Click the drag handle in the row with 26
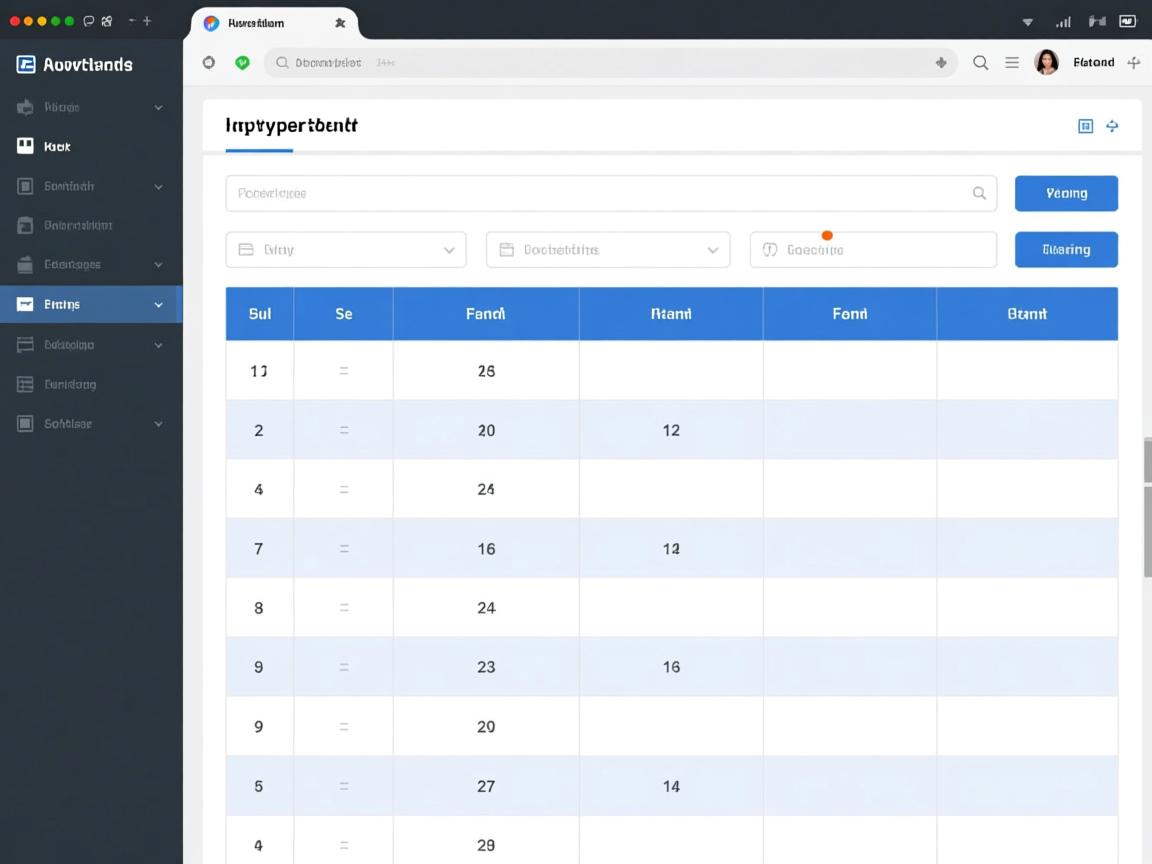Viewport: 1152px width, 864px height. click(x=343, y=371)
